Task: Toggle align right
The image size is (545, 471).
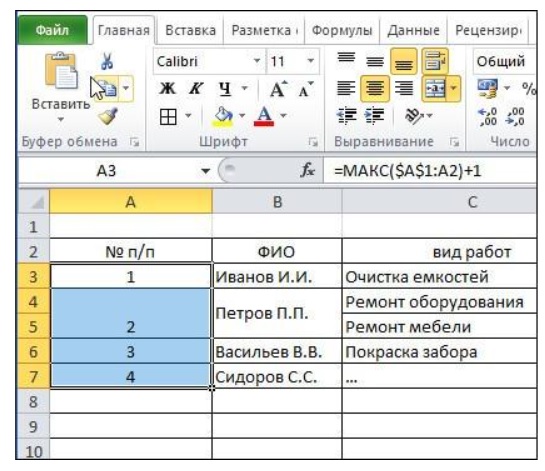Action: coord(403,88)
